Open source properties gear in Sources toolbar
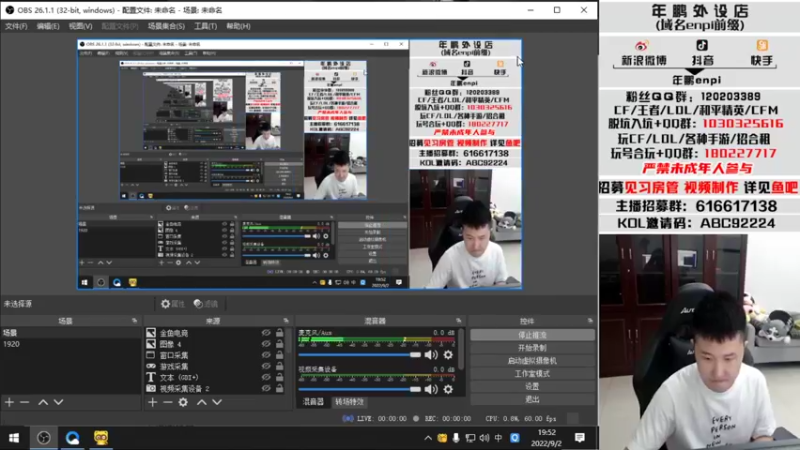The width and height of the screenshot is (800, 450). (183, 402)
